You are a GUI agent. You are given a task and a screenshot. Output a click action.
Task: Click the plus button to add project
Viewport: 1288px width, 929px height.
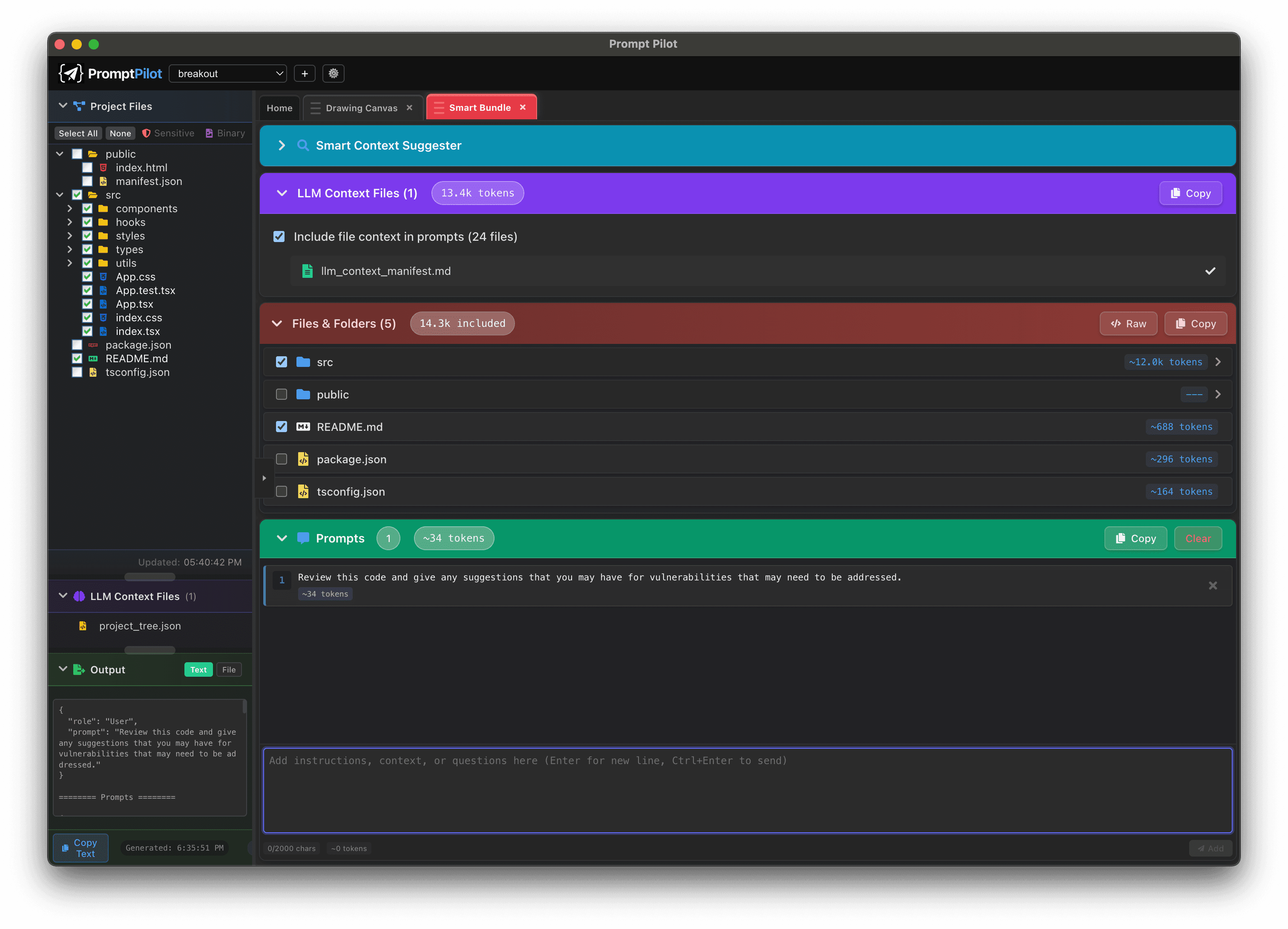pyautogui.click(x=305, y=73)
